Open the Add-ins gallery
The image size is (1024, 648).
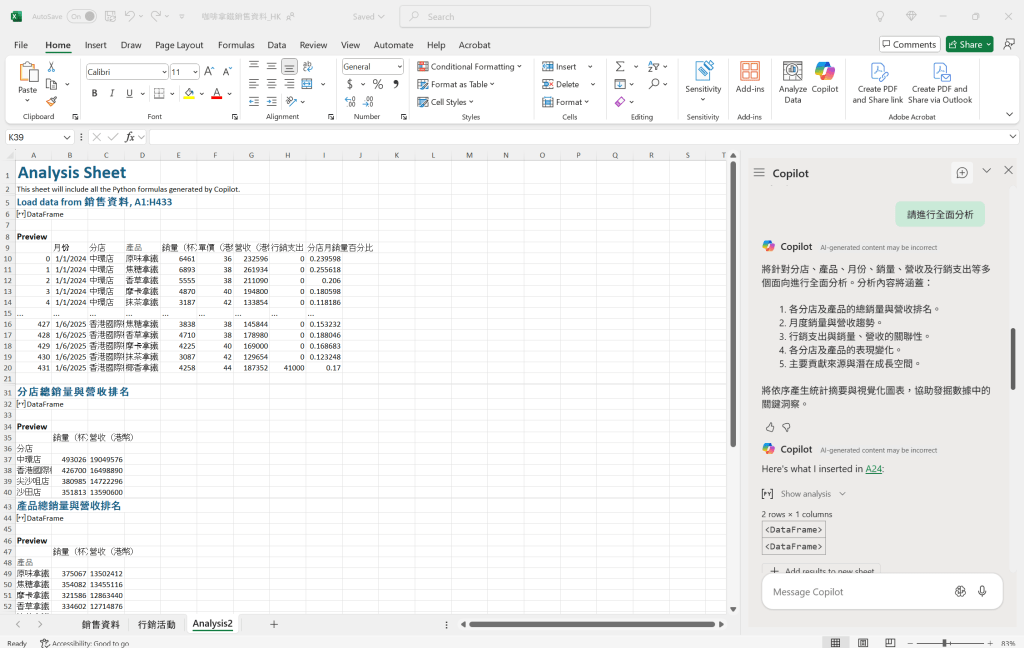point(750,77)
